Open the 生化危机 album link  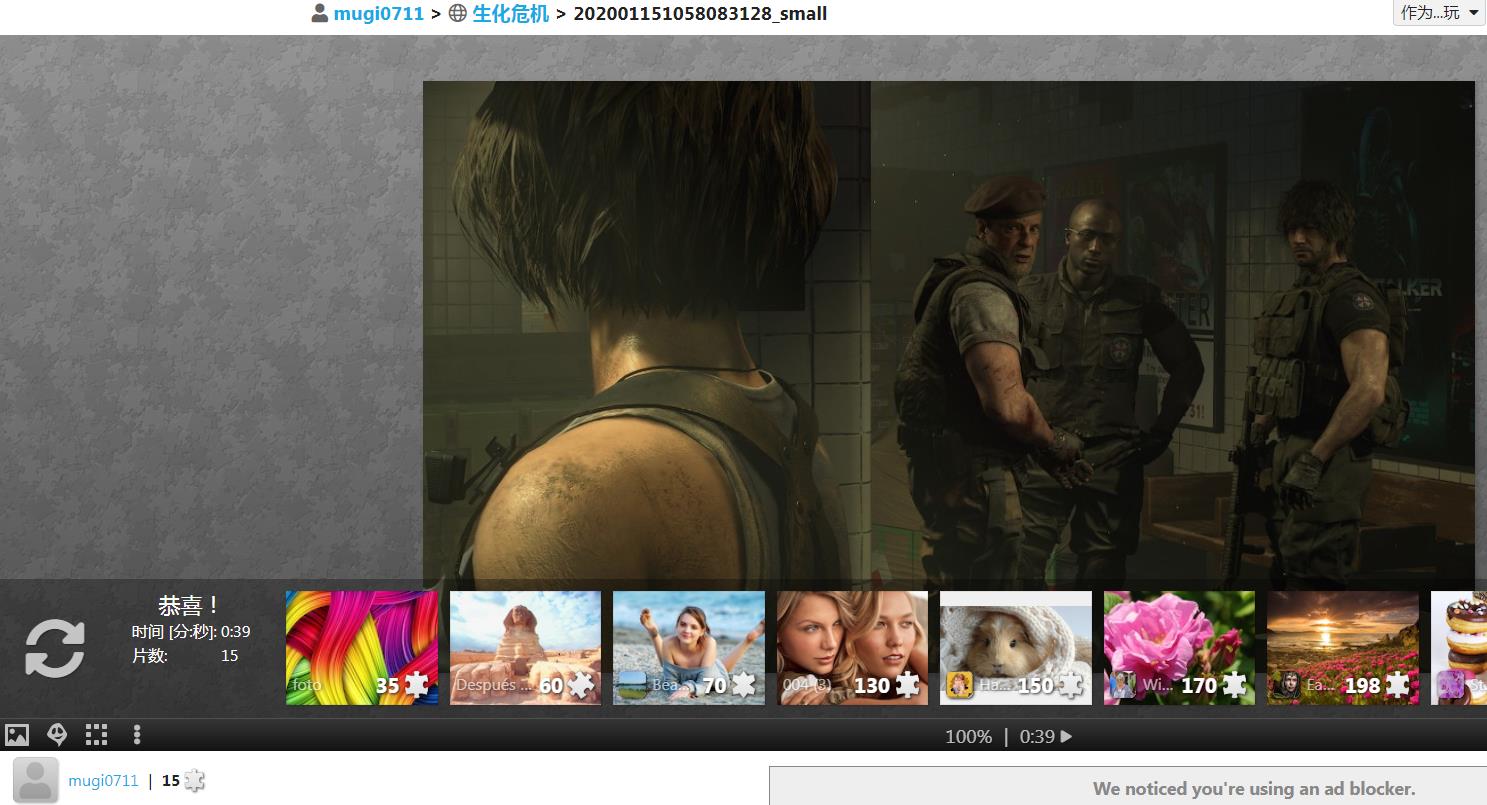click(510, 14)
